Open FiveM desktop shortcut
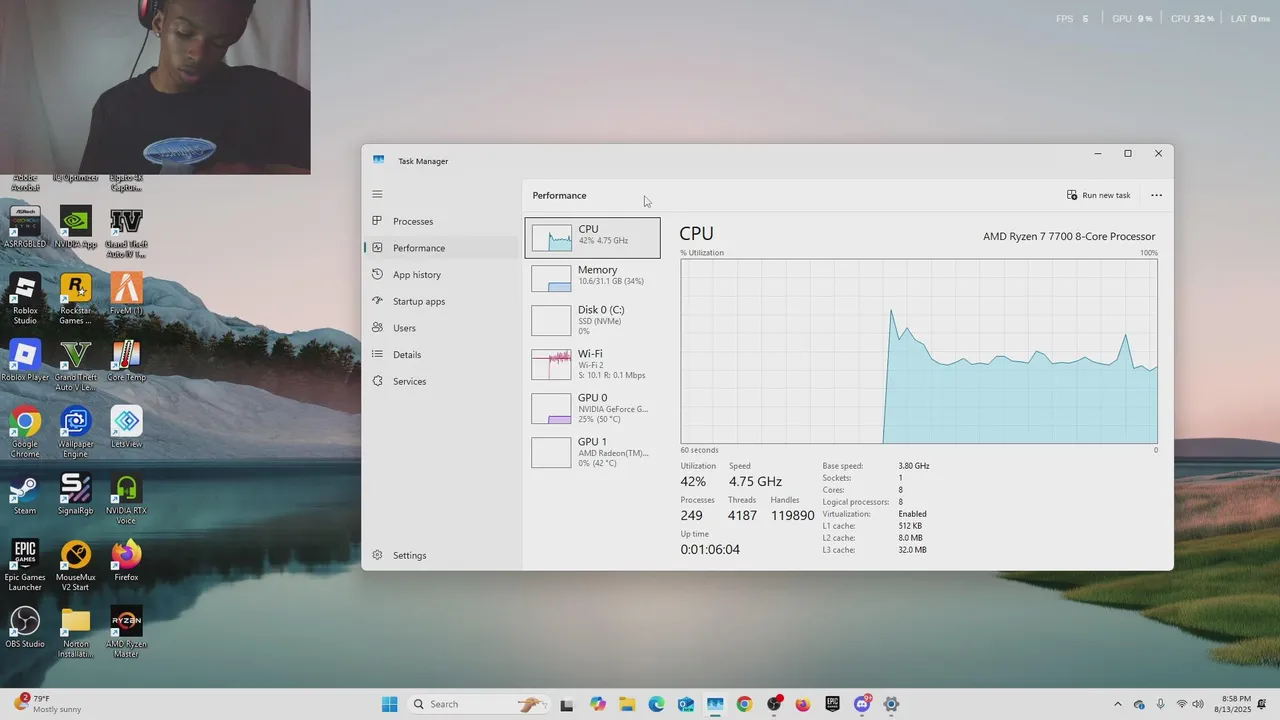The width and height of the screenshot is (1280, 720). [x=126, y=294]
